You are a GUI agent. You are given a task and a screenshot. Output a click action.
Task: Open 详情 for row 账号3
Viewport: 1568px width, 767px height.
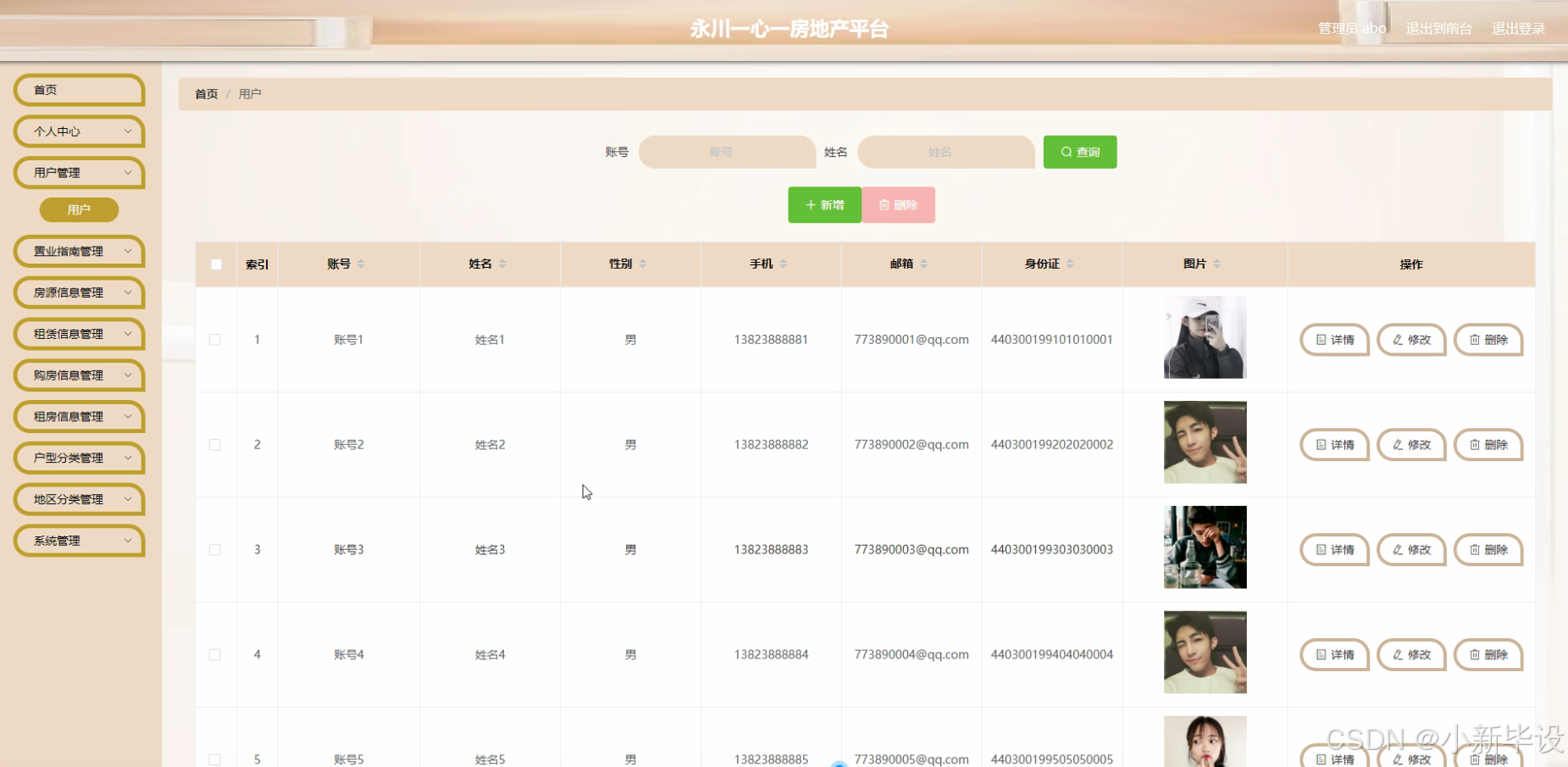tap(1334, 550)
